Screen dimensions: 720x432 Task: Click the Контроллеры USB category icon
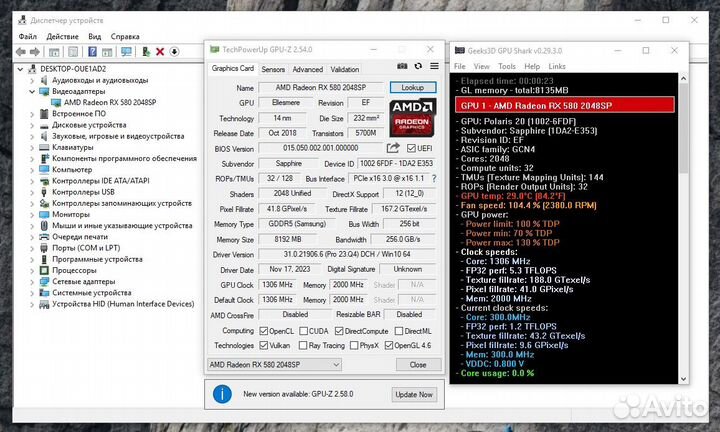[44, 192]
